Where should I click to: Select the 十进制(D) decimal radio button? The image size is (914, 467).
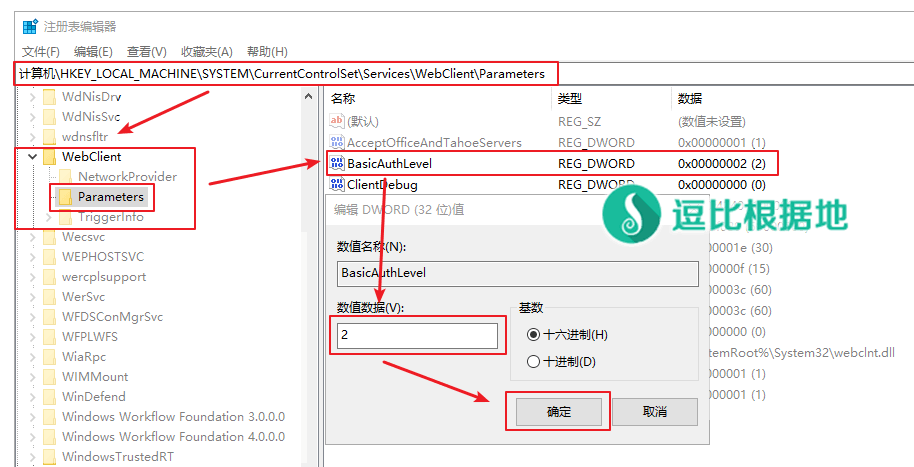pos(533,361)
